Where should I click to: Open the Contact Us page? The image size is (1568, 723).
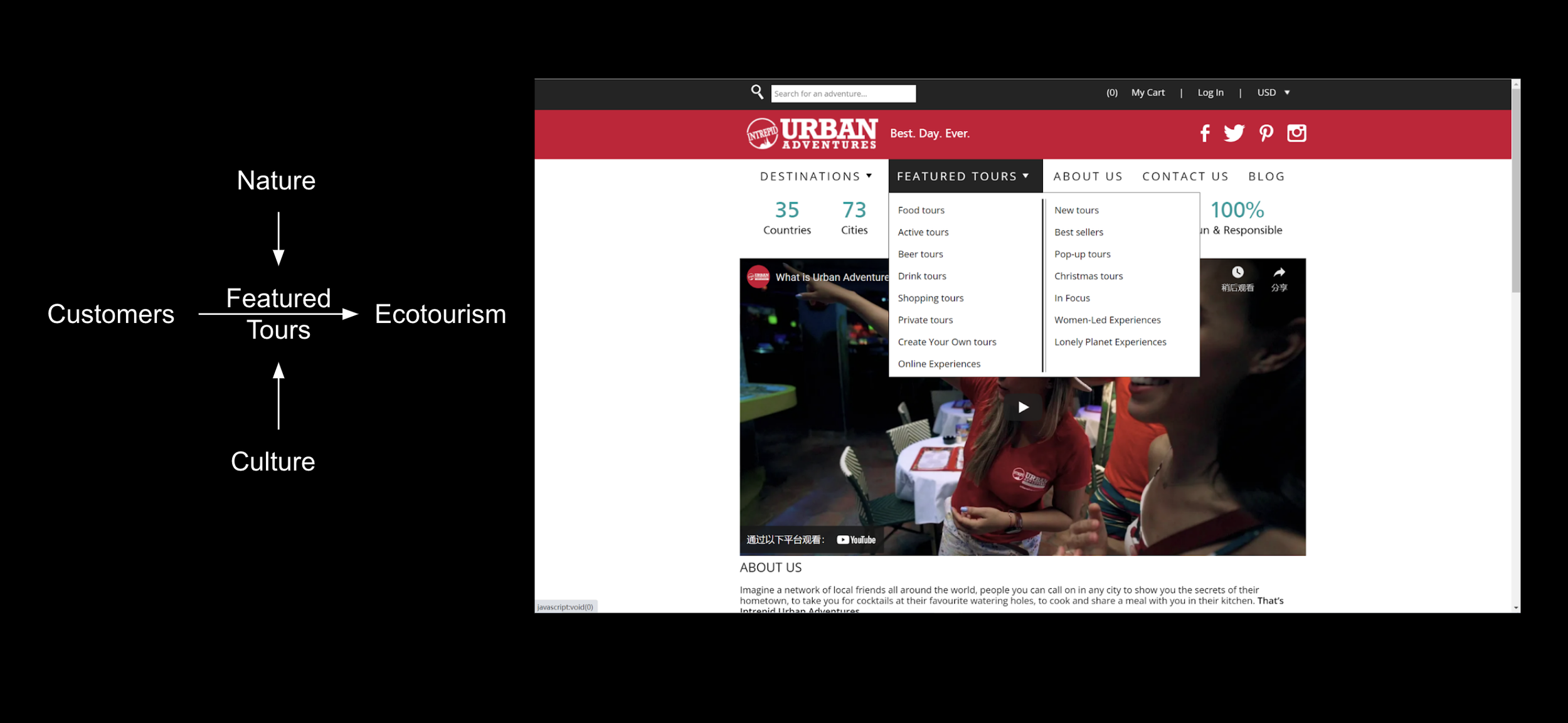tap(1185, 176)
